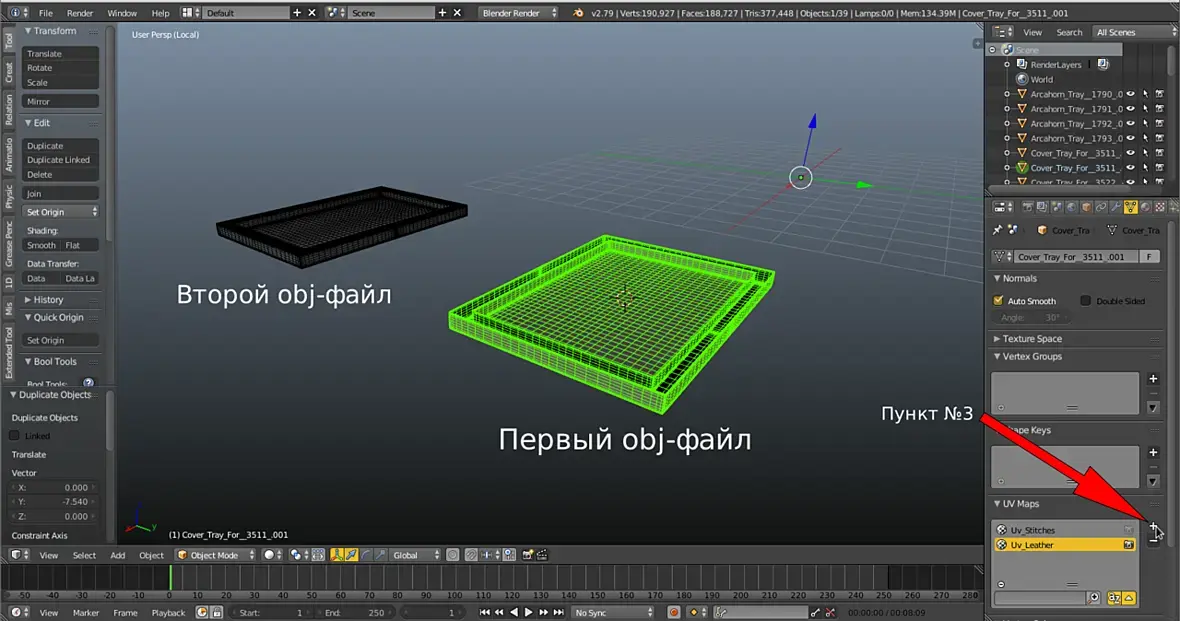The height and width of the screenshot is (621, 1180).
Task: Hide Arcahom_Tray__1793 with its eye icon
Action: (x=1130, y=138)
